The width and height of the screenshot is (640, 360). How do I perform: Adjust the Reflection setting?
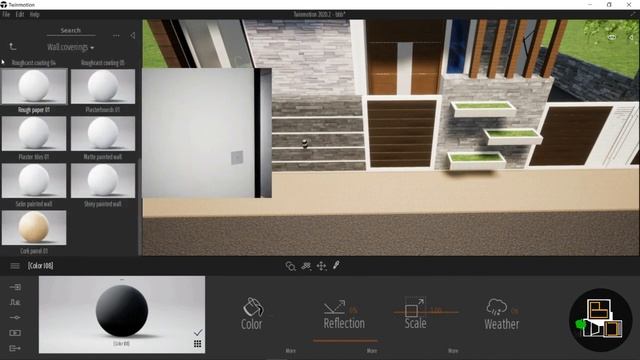[x=344, y=314]
